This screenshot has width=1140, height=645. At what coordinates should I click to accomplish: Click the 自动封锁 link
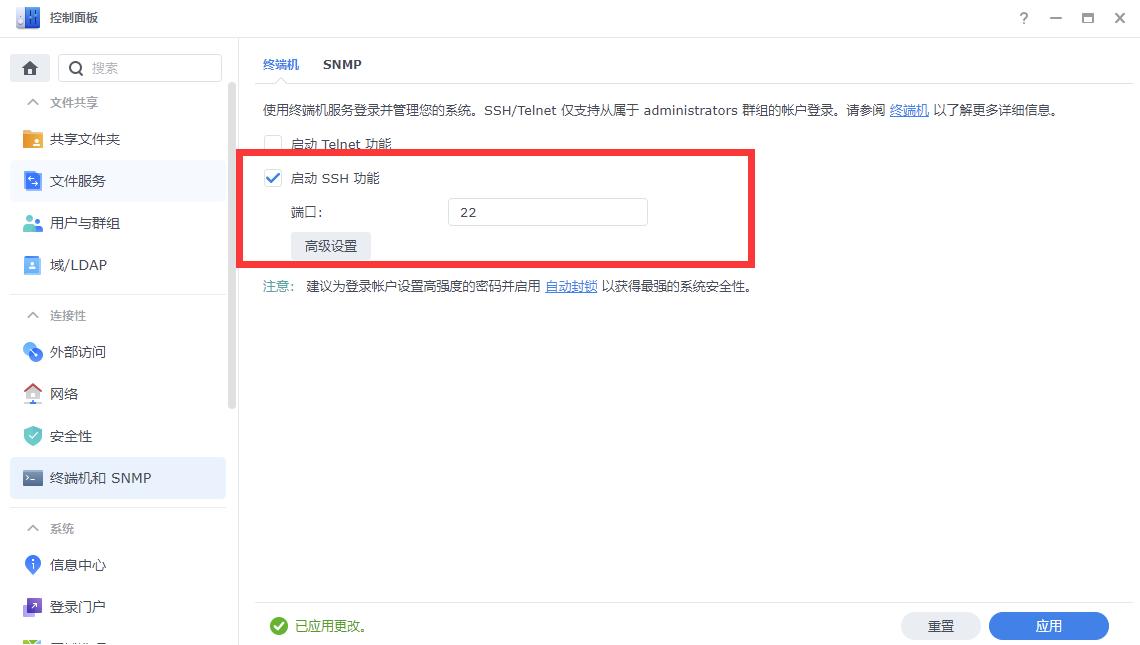[x=570, y=285]
